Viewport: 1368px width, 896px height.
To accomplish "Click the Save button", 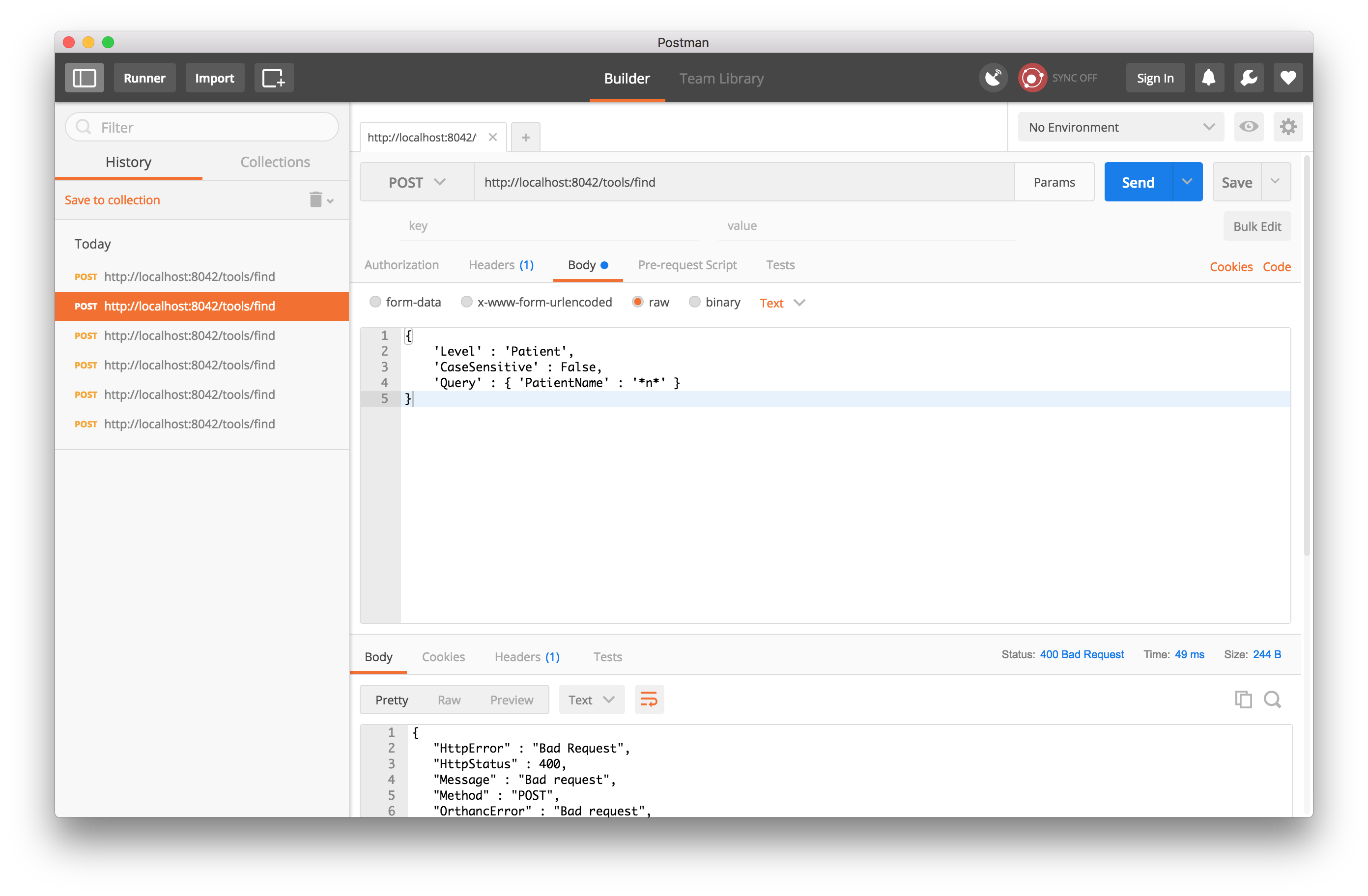I will point(1237,182).
